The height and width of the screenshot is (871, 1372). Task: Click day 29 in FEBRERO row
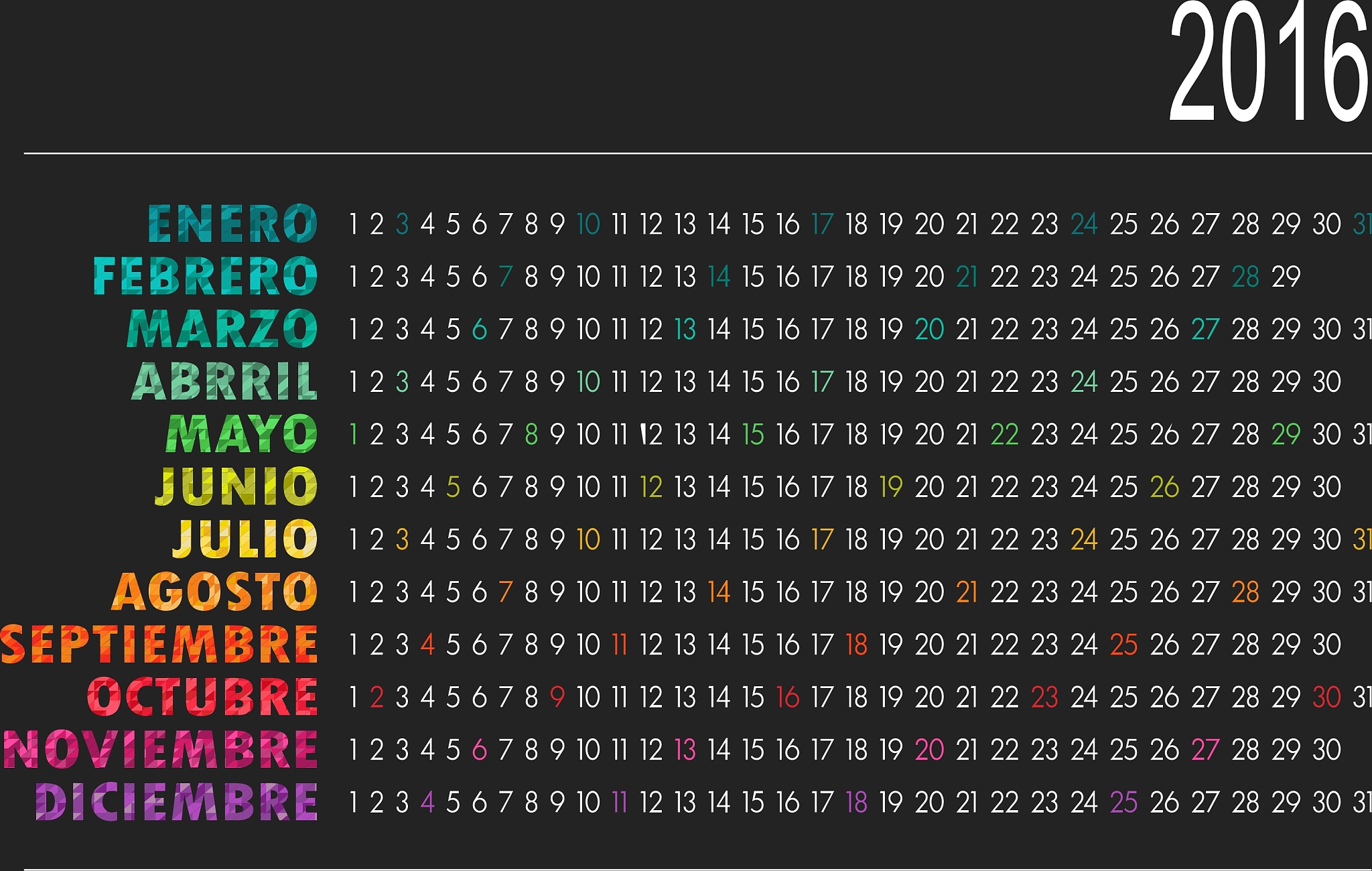click(1286, 277)
